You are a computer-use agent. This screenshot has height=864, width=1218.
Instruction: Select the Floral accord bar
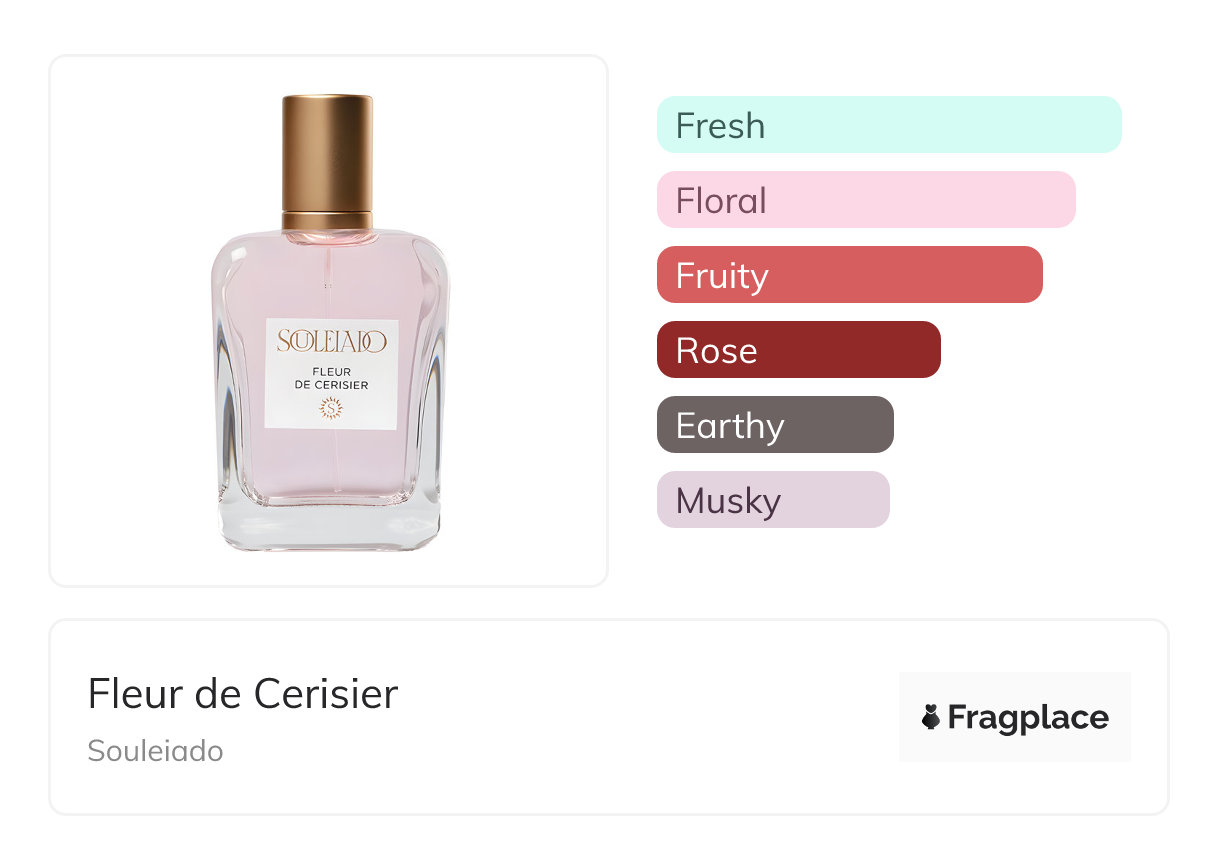866,200
